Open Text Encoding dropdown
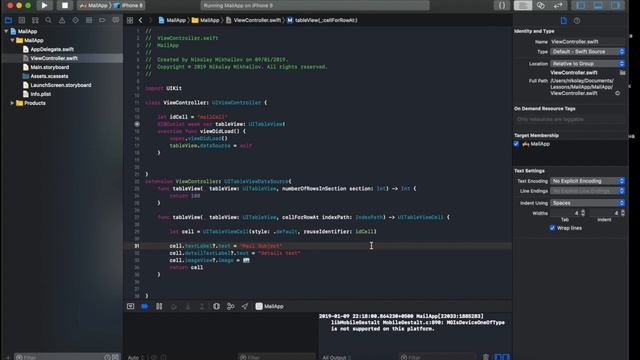640x360 pixels. click(x=587, y=181)
